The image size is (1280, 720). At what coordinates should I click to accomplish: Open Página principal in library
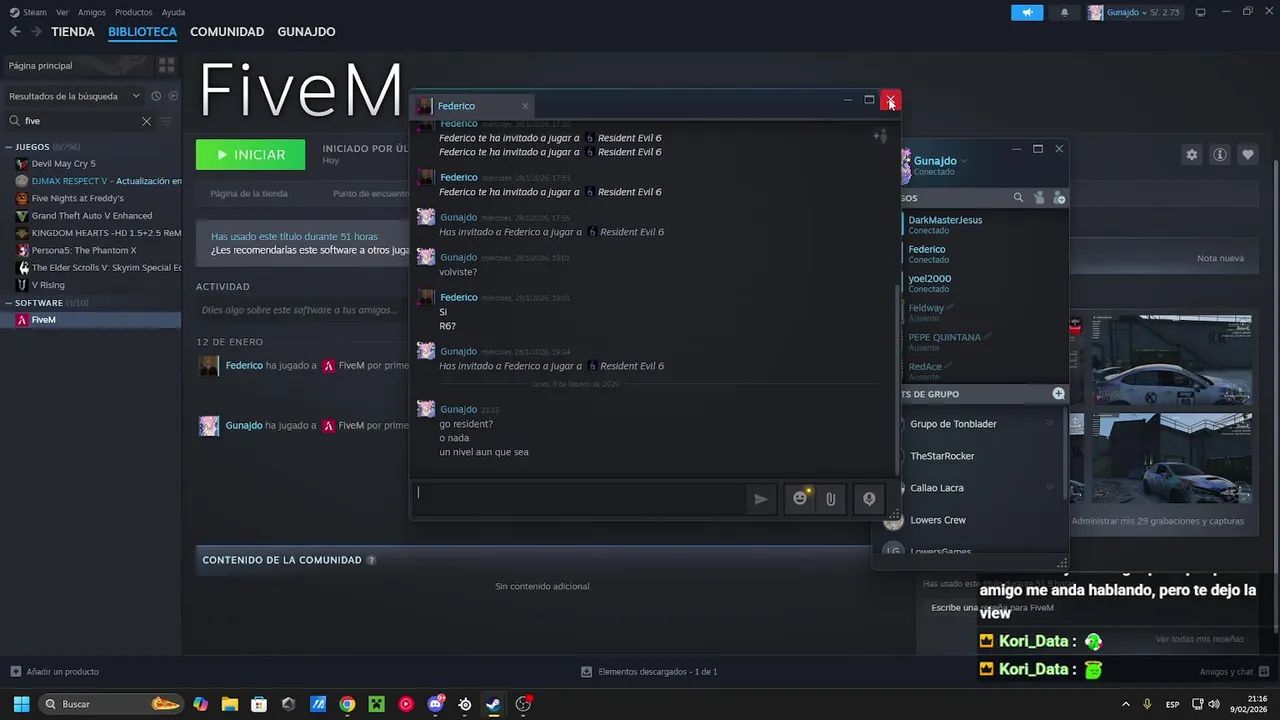point(76,65)
